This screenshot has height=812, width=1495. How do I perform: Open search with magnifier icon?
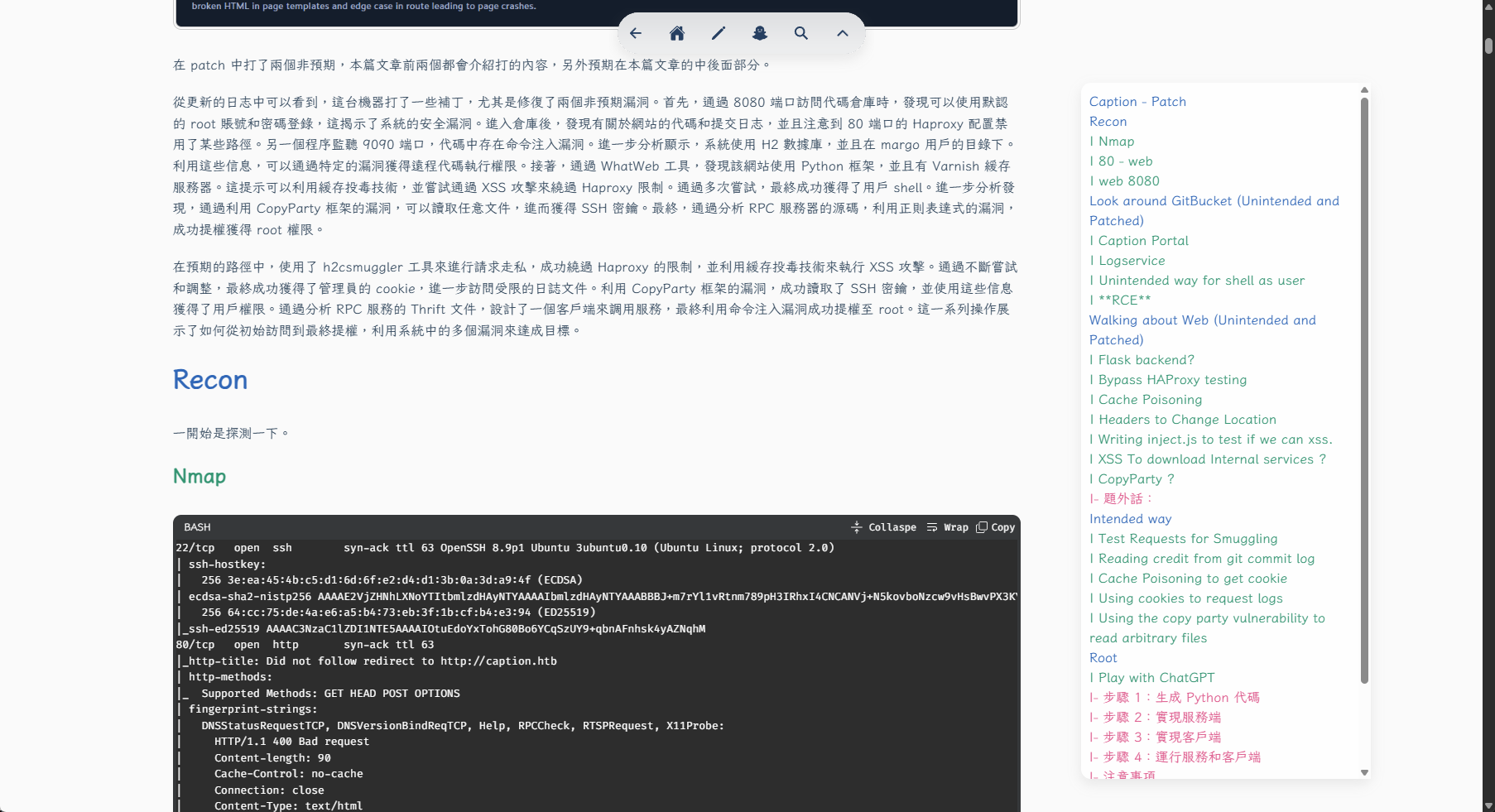point(801,33)
